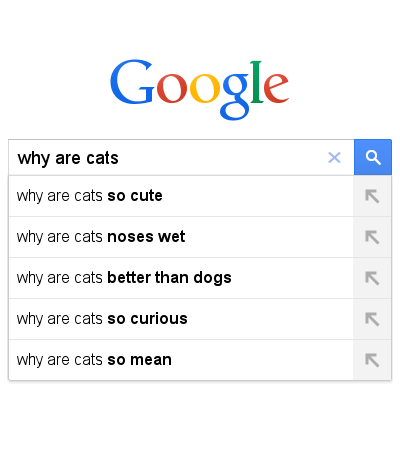Image resolution: width=400 pixels, height=466 pixels.
Task: Clear the search text with the X icon
Action: (334, 157)
